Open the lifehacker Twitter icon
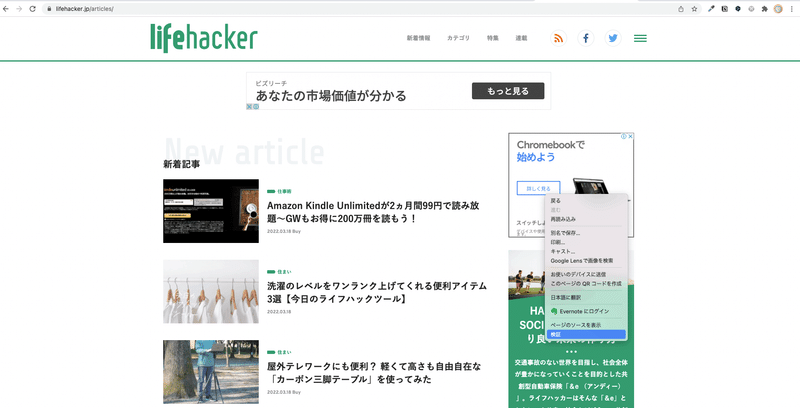 (x=613, y=38)
